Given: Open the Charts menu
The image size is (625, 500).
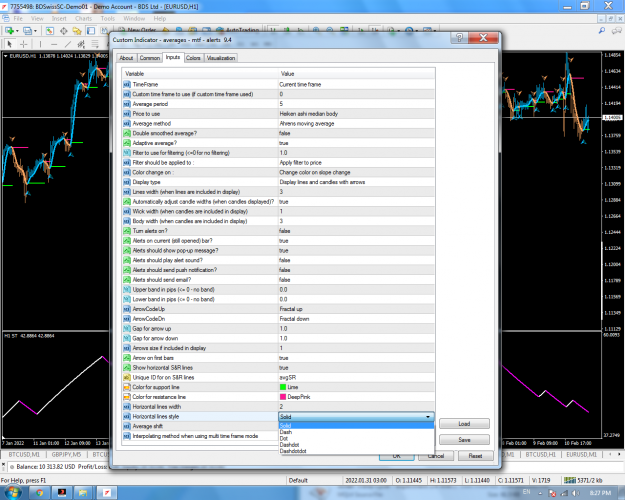Looking at the screenshot, I should [x=83, y=18].
